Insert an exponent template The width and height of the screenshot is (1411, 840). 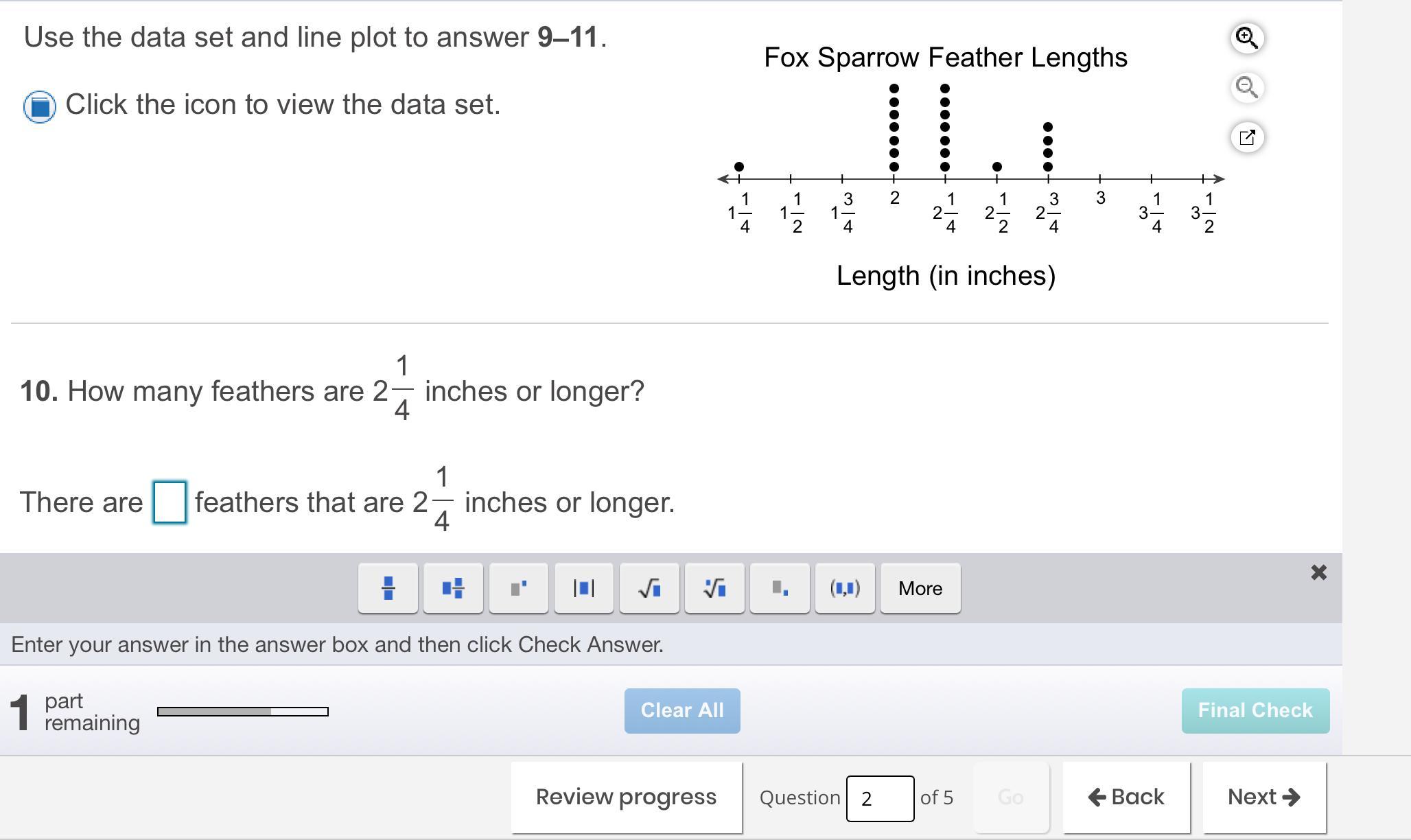518,588
